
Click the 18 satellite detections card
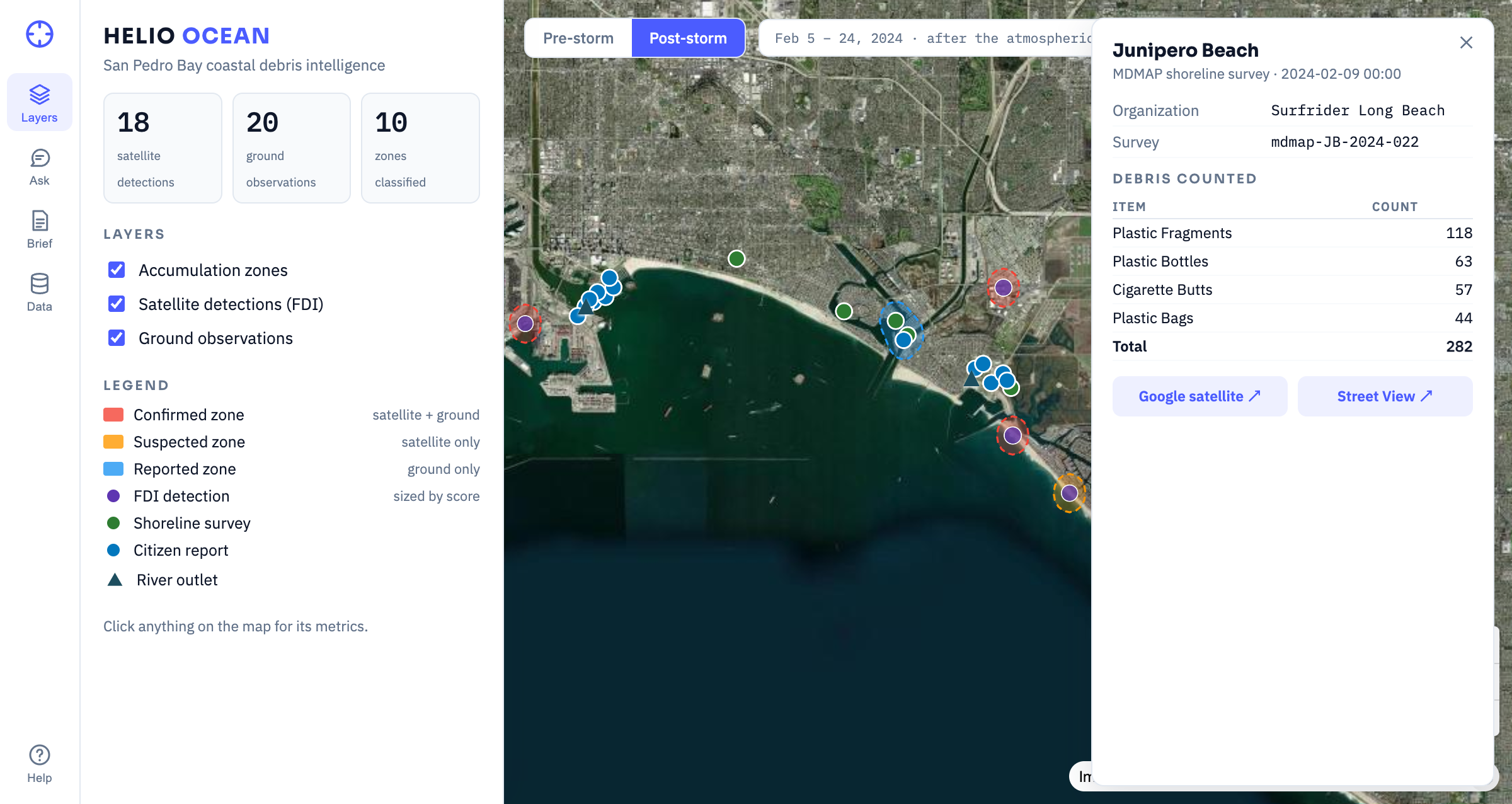[x=163, y=148]
